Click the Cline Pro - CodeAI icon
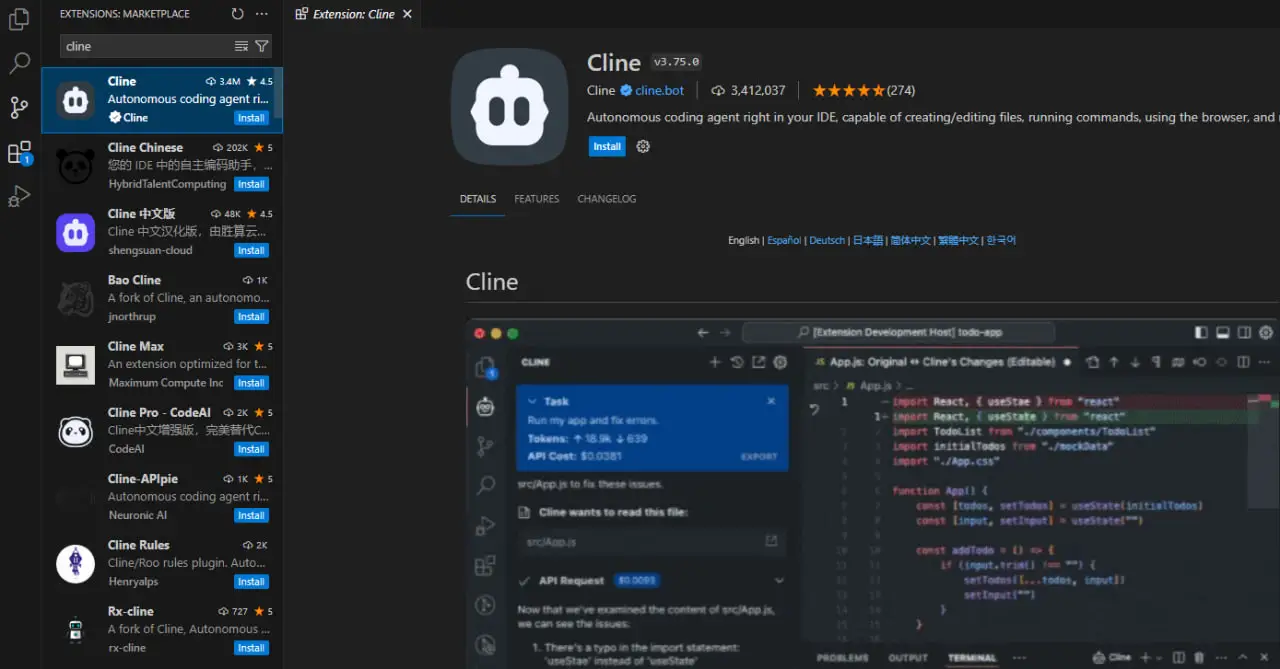1280x669 pixels. point(75,431)
